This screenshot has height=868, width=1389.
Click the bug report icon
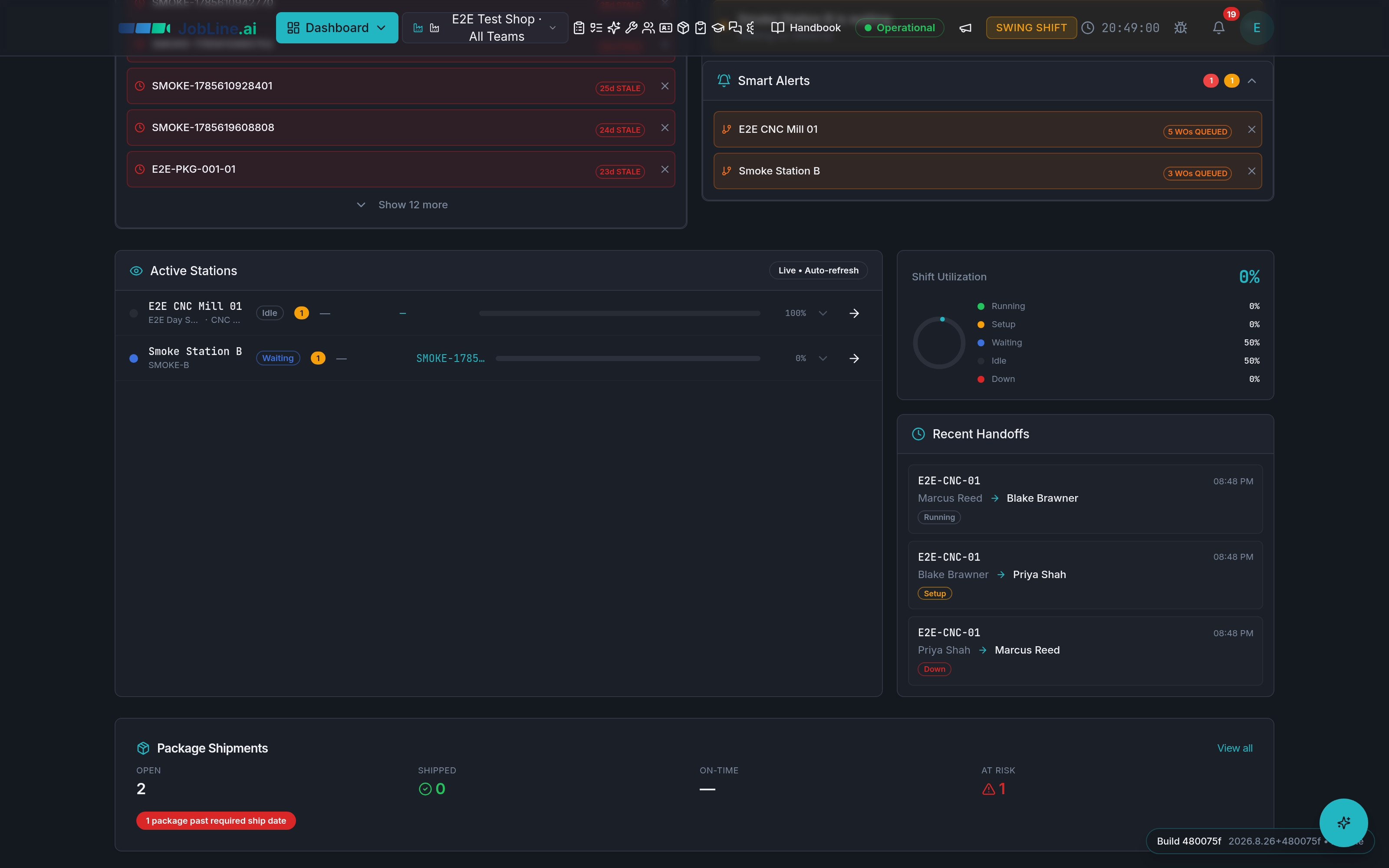[1180, 27]
